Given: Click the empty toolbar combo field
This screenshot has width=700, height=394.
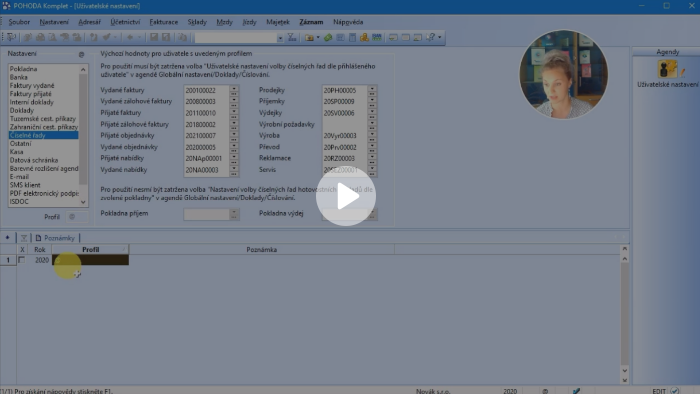Looking at the screenshot, I should tap(236, 38).
